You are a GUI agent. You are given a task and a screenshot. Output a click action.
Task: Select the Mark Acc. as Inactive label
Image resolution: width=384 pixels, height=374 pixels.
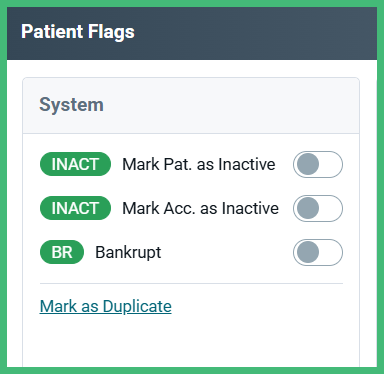(200, 208)
